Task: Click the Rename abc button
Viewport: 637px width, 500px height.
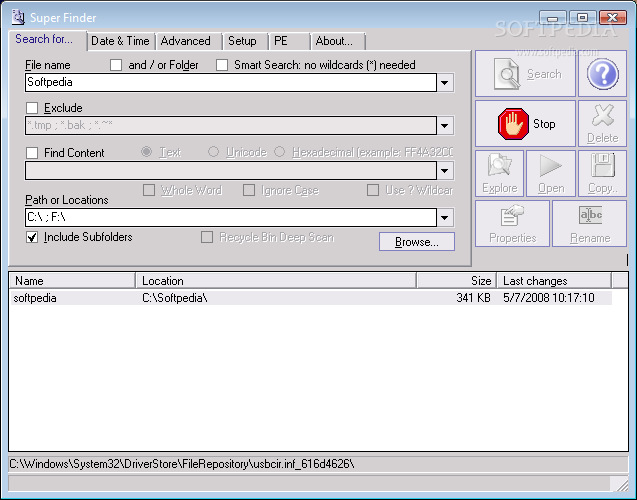Action: click(589, 223)
